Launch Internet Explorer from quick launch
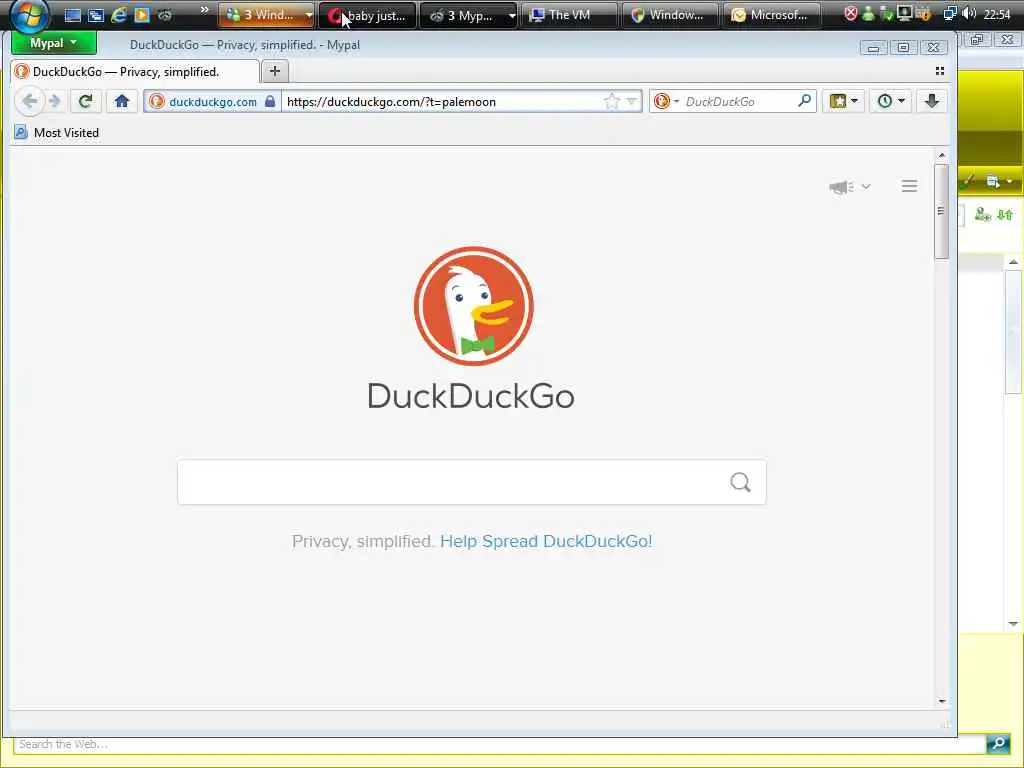This screenshot has width=1024, height=768. pos(119,15)
